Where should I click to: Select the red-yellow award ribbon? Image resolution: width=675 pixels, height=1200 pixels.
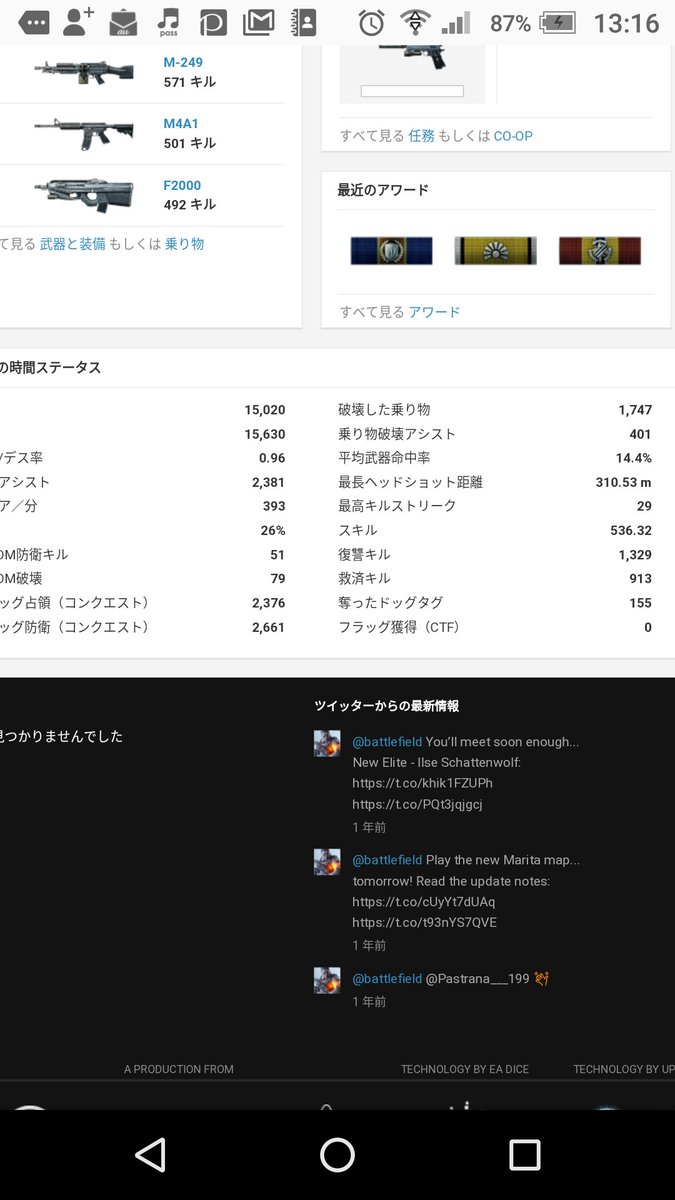coord(599,250)
